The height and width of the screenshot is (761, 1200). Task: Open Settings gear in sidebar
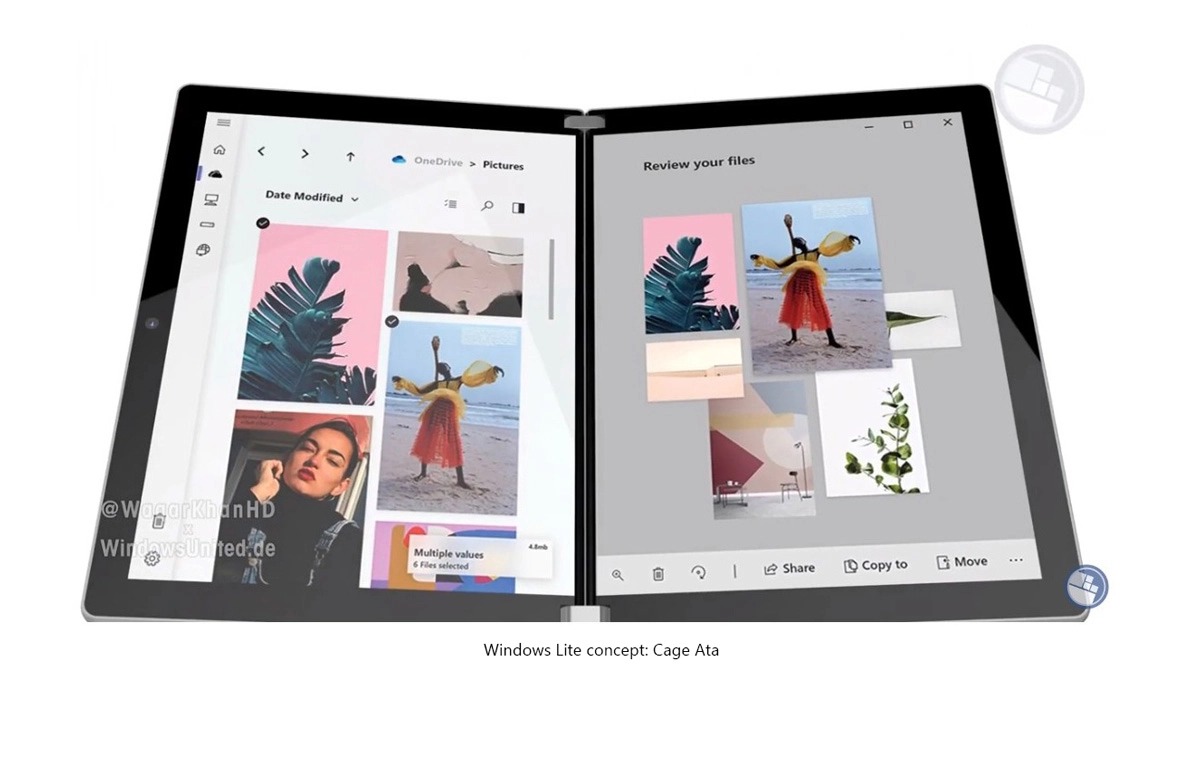click(x=152, y=558)
